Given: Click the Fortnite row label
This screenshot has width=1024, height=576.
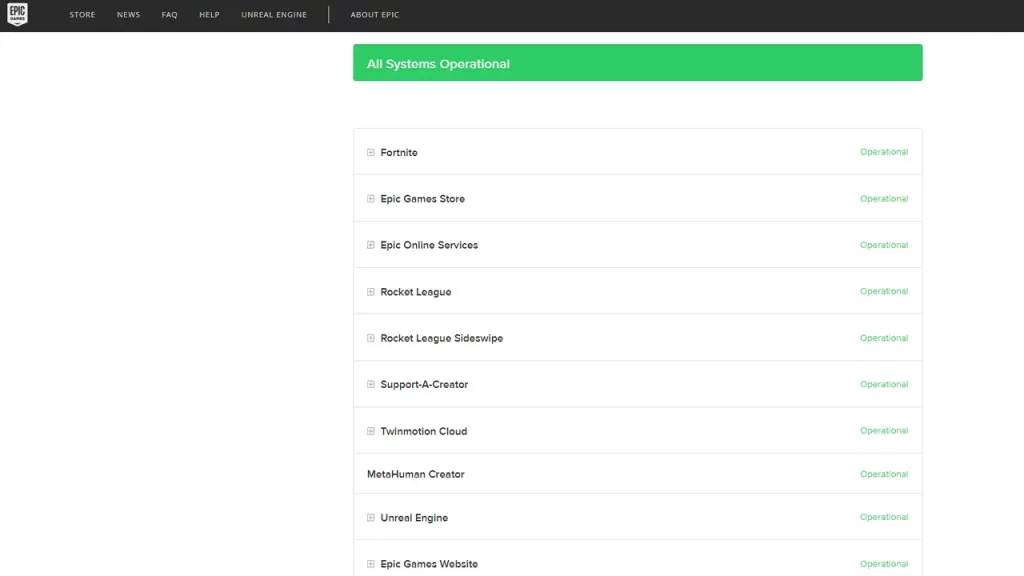Looking at the screenshot, I should [x=399, y=152].
